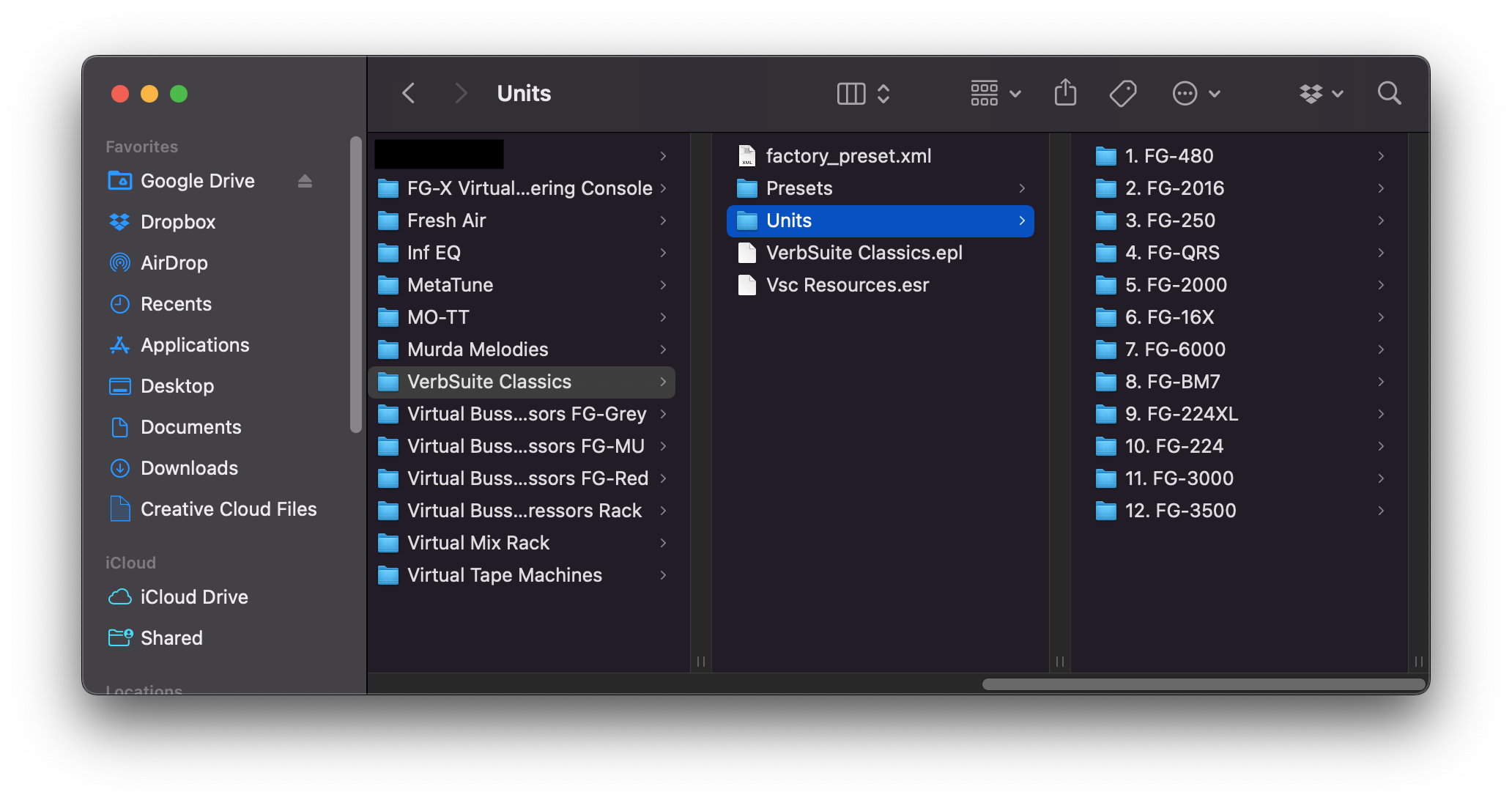The width and height of the screenshot is (1512, 803).
Task: Expand the Presets folder chevron
Action: coord(1022,188)
